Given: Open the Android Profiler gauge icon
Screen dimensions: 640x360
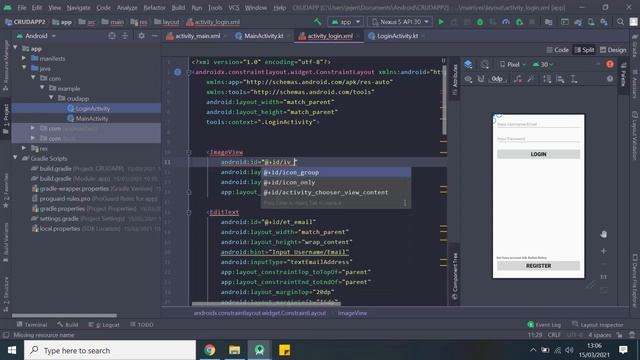Looking at the screenshot, I should (506, 22).
